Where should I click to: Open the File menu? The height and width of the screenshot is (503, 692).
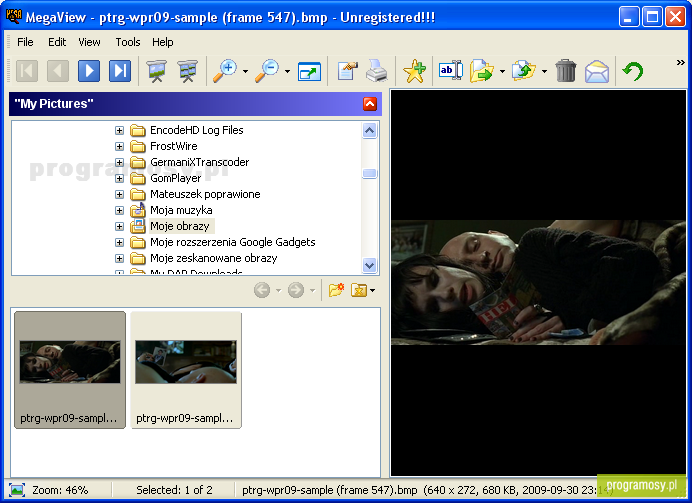pyautogui.click(x=25, y=42)
